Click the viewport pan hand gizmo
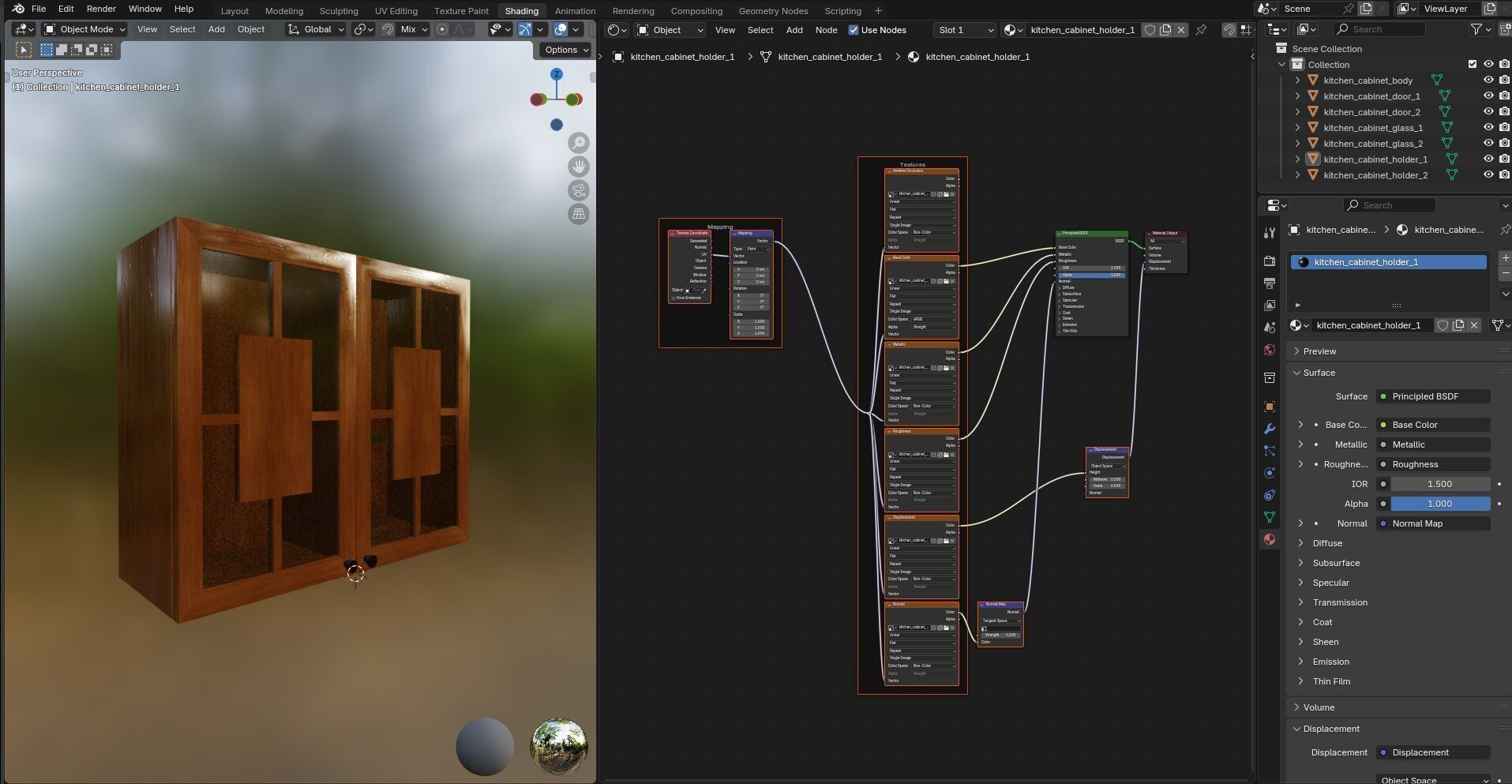Image resolution: width=1512 pixels, height=784 pixels. tap(579, 167)
